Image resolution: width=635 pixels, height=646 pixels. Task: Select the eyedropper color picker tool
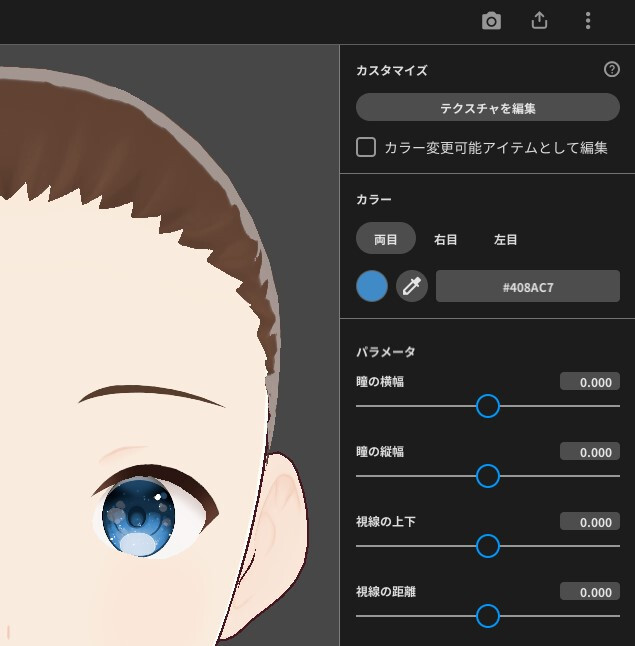click(412, 287)
